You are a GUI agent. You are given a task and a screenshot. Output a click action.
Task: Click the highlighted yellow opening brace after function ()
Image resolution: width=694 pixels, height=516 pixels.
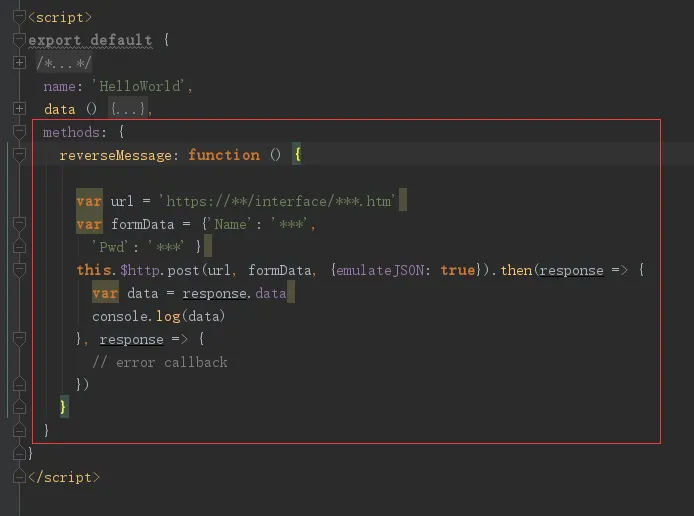297,154
